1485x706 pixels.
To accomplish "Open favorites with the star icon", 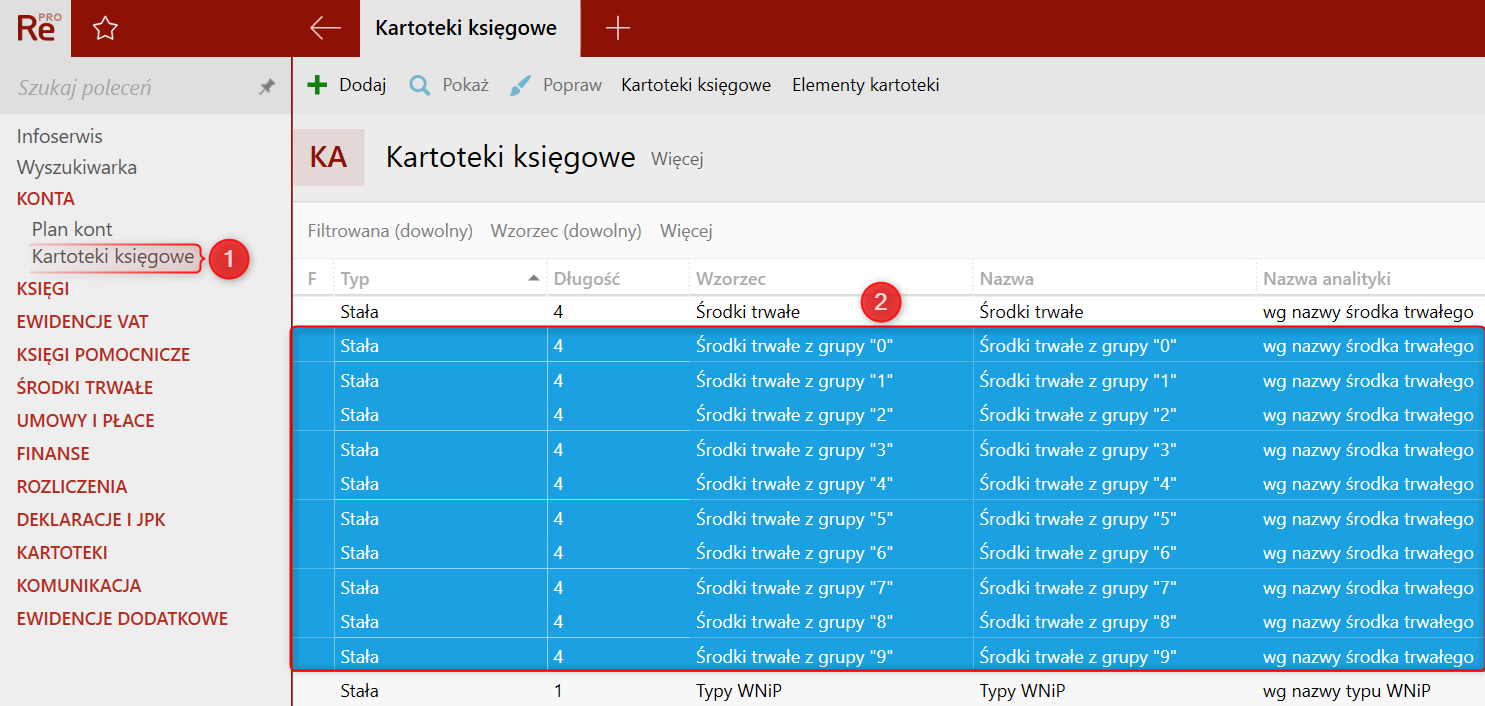I will point(105,29).
